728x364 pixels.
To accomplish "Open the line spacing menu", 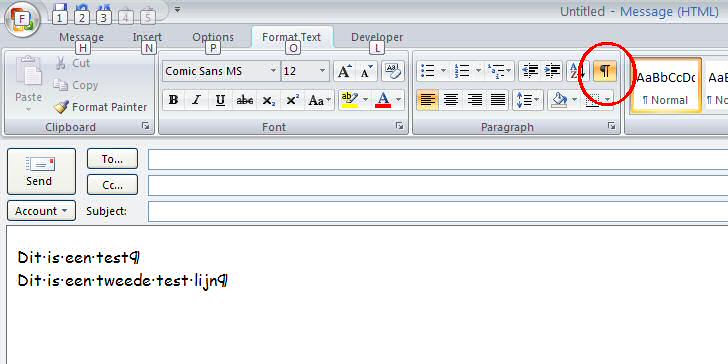I will [528, 100].
